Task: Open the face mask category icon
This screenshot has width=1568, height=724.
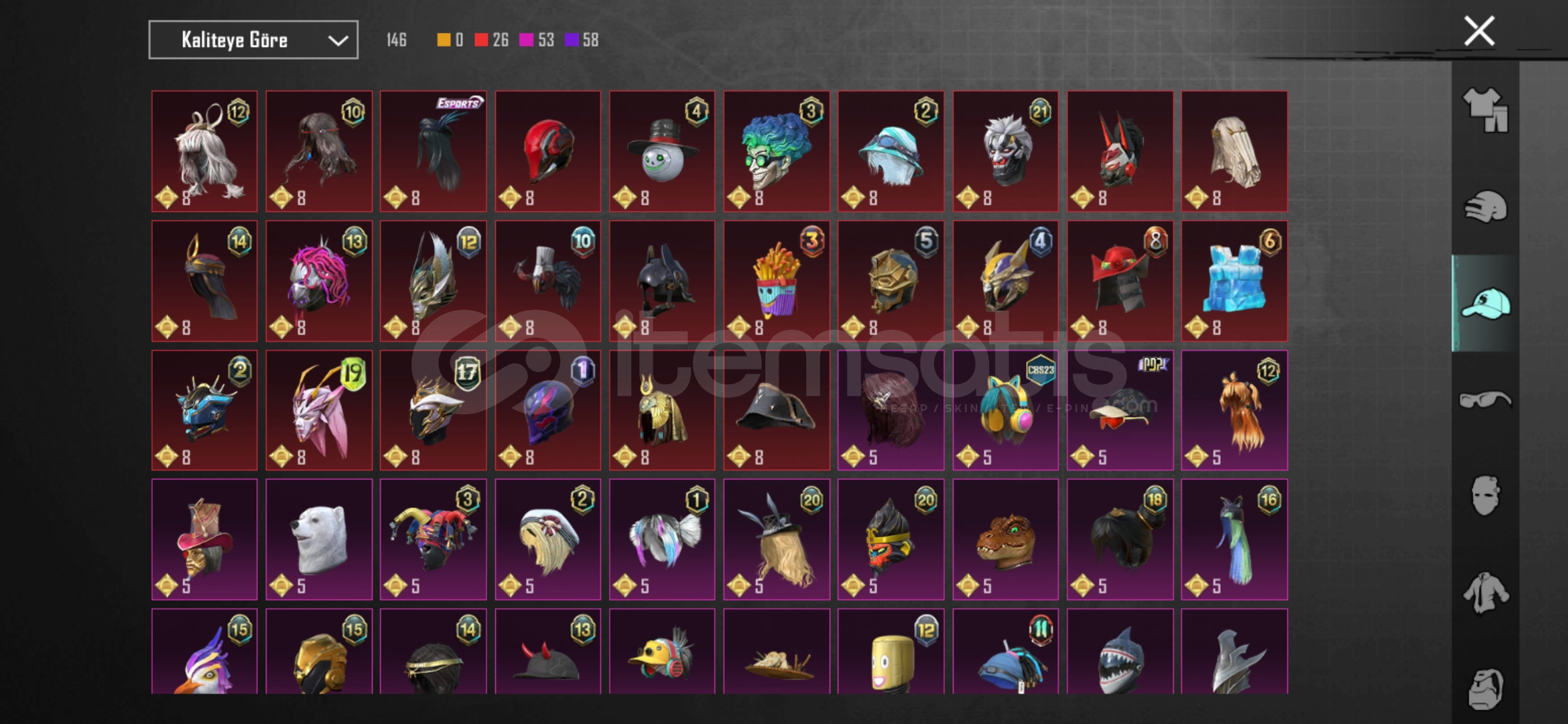Action: pyautogui.click(x=1485, y=495)
